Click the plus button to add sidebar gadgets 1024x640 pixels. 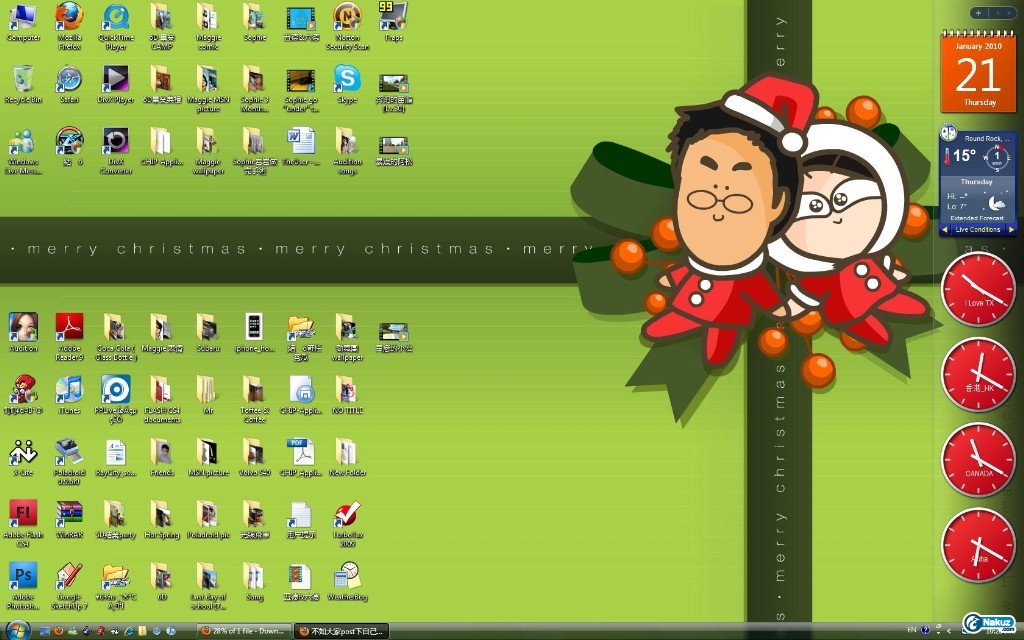click(977, 13)
